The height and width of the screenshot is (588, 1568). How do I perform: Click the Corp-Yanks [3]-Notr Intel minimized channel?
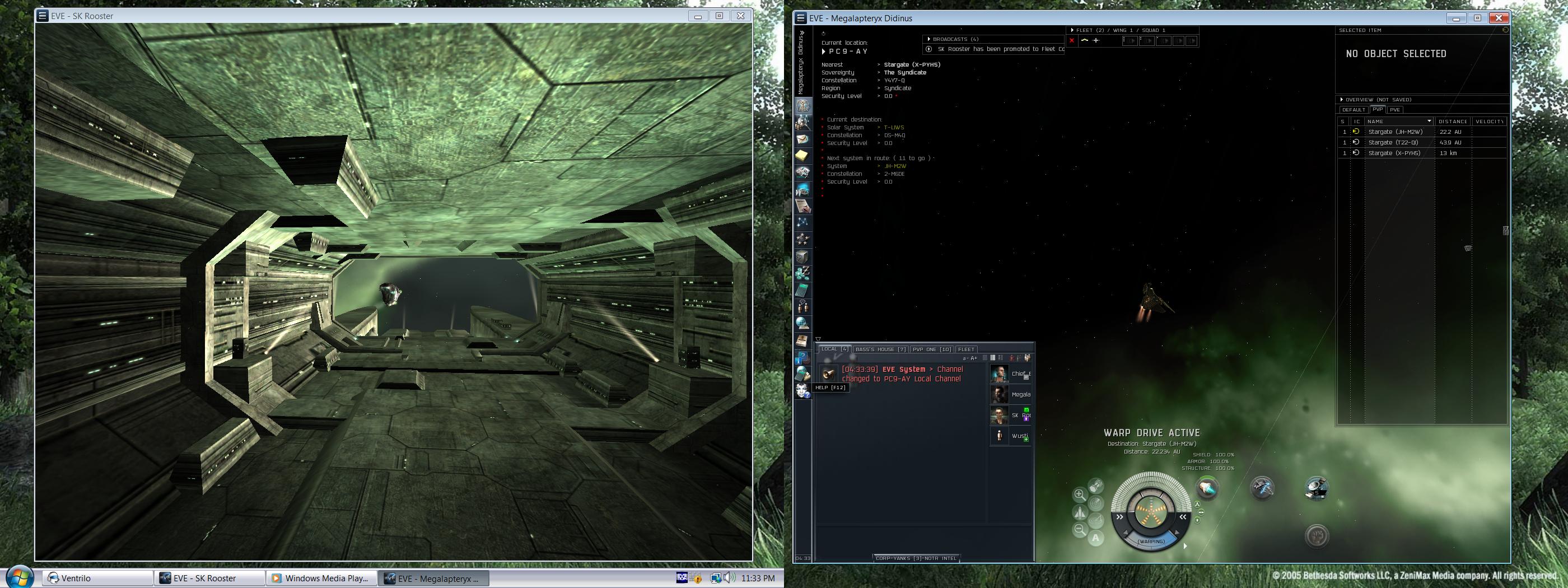916,558
